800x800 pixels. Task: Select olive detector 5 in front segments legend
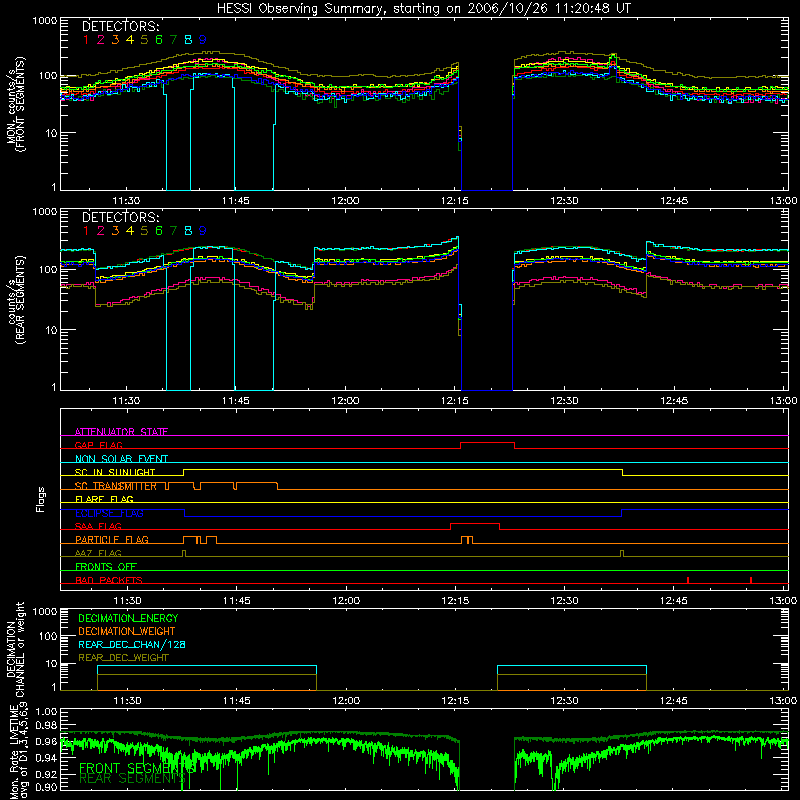pyautogui.click(x=144, y=40)
